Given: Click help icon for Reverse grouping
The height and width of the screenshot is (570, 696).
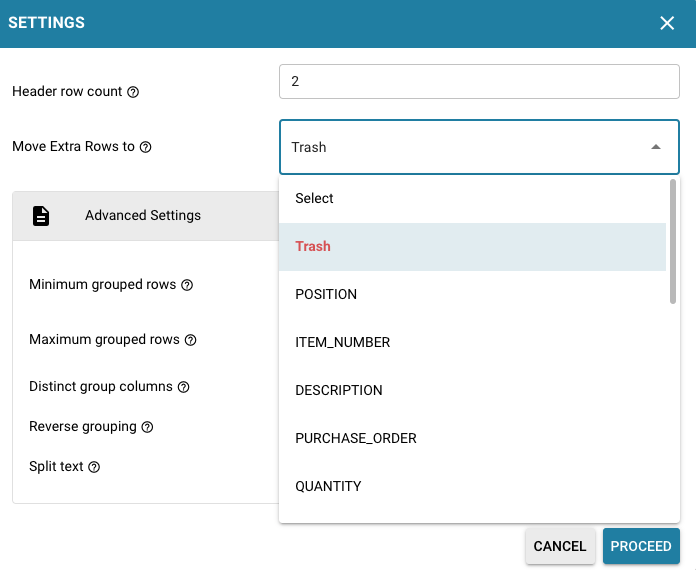Looking at the screenshot, I should 147,427.
